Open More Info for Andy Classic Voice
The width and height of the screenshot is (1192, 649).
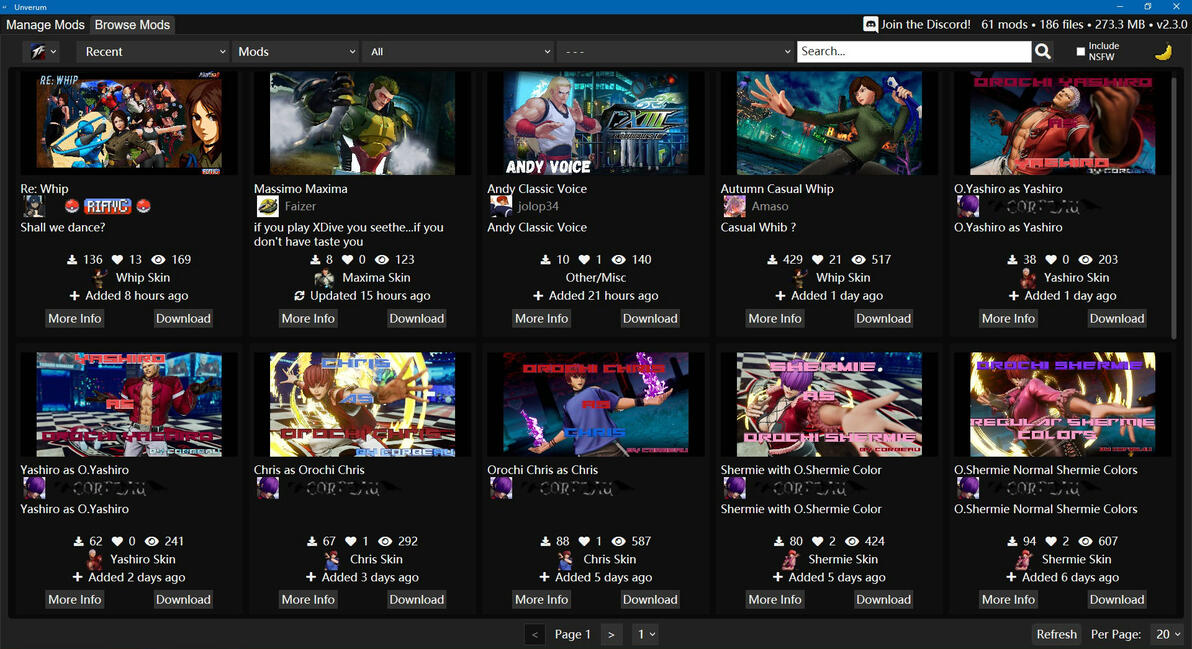coord(541,318)
